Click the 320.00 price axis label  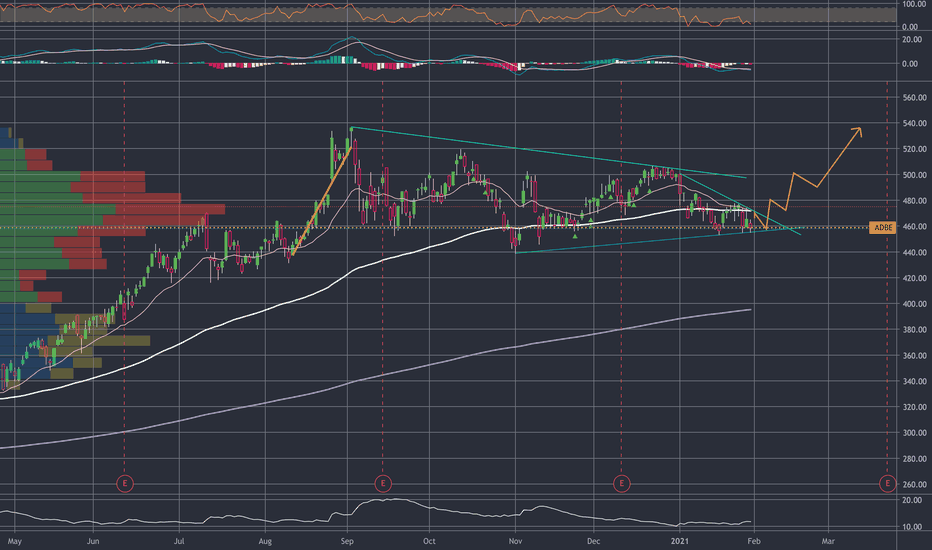pyautogui.click(x=914, y=407)
